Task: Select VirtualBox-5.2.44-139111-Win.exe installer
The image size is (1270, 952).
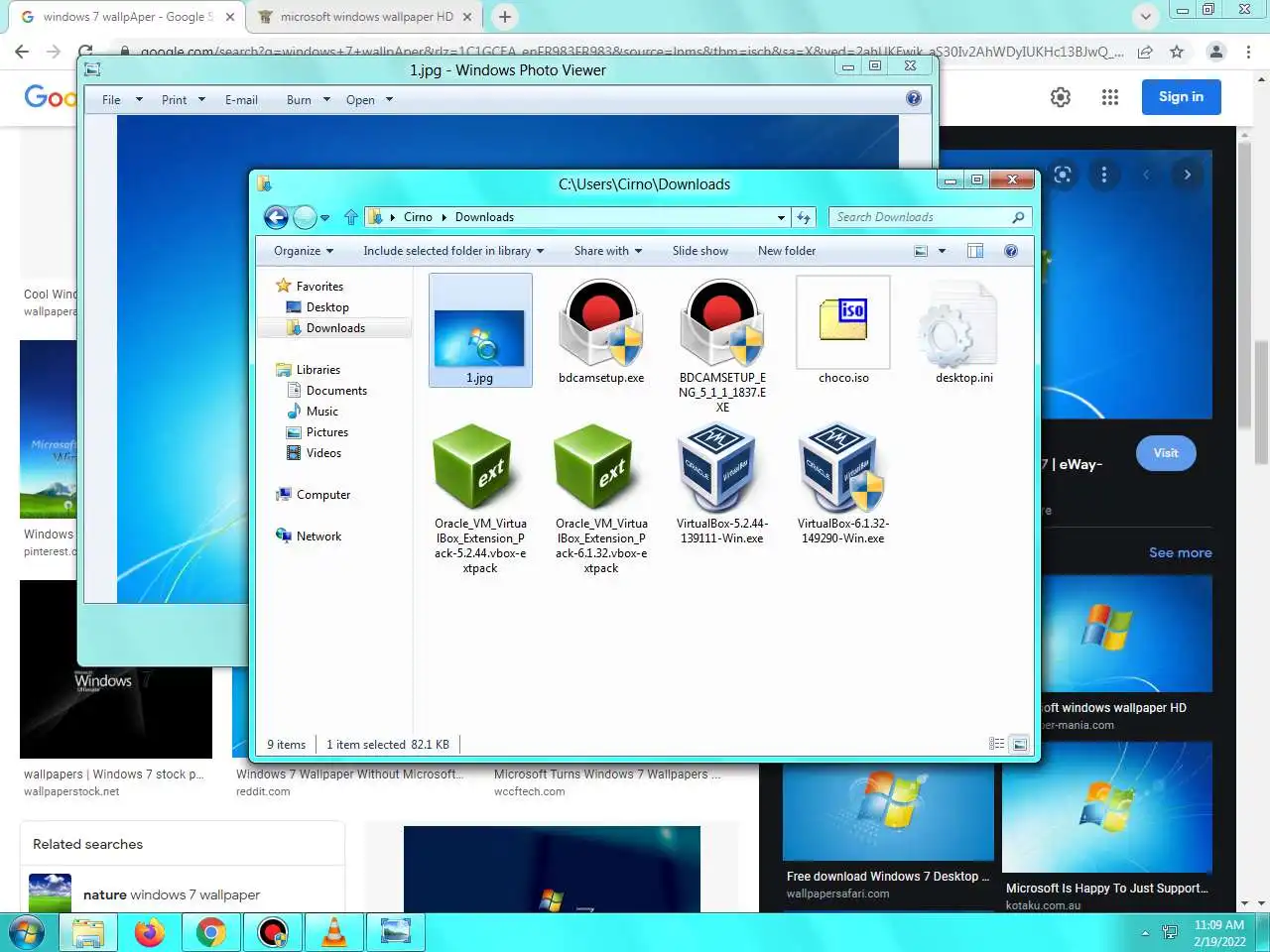Action: (722, 484)
